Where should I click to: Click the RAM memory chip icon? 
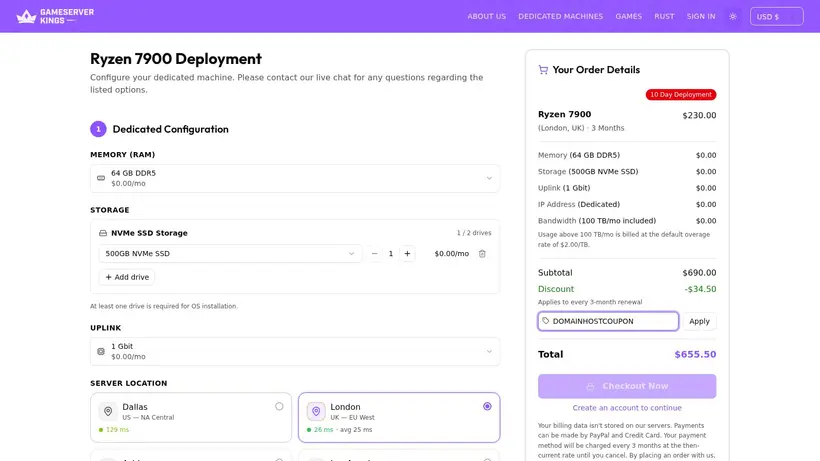pos(101,178)
